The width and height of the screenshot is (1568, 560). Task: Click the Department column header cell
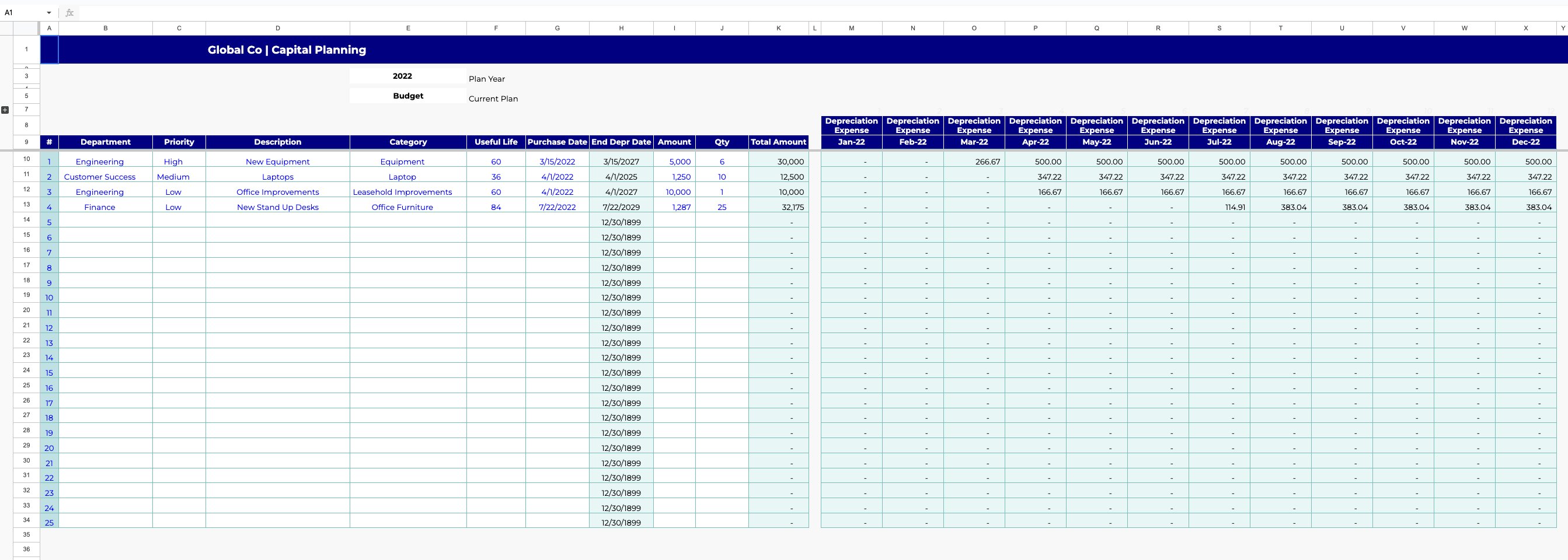105,142
